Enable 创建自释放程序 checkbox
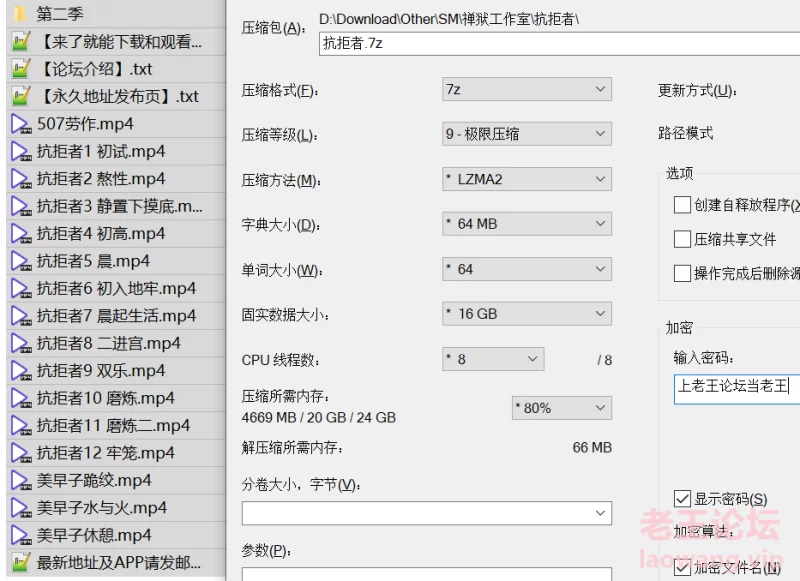The width and height of the screenshot is (800, 581). (x=682, y=205)
